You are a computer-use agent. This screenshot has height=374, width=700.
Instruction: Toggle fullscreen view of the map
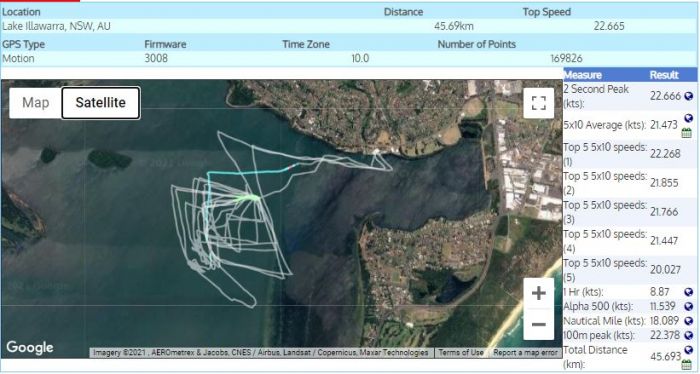point(538,103)
